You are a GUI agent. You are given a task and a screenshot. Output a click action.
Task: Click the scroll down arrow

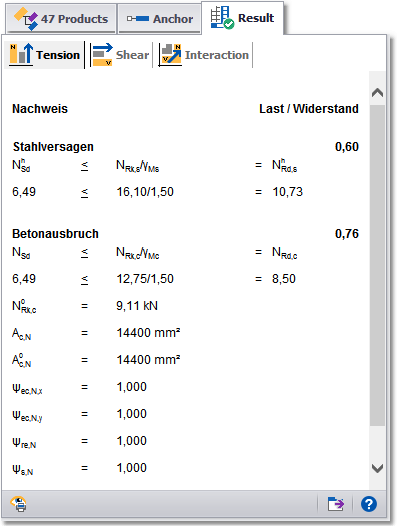(377, 468)
